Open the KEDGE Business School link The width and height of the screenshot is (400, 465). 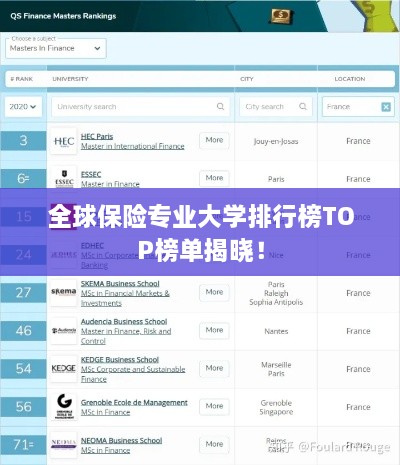click(120, 360)
